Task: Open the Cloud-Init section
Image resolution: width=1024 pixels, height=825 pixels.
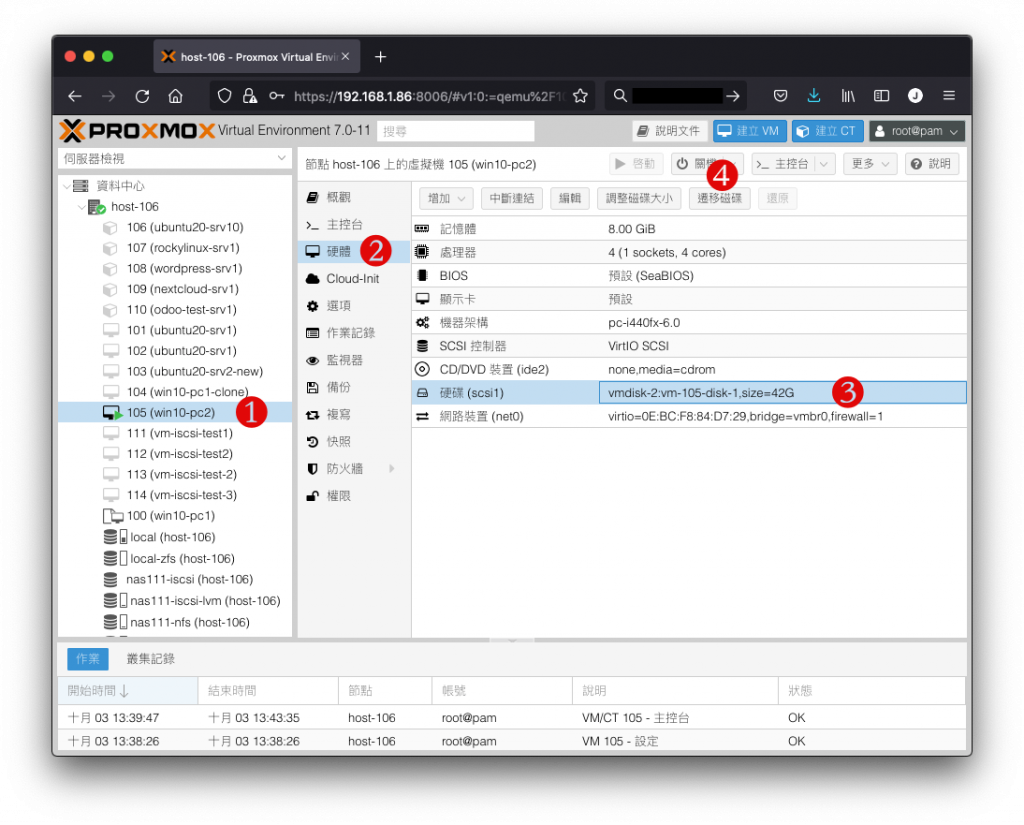Action: point(354,279)
